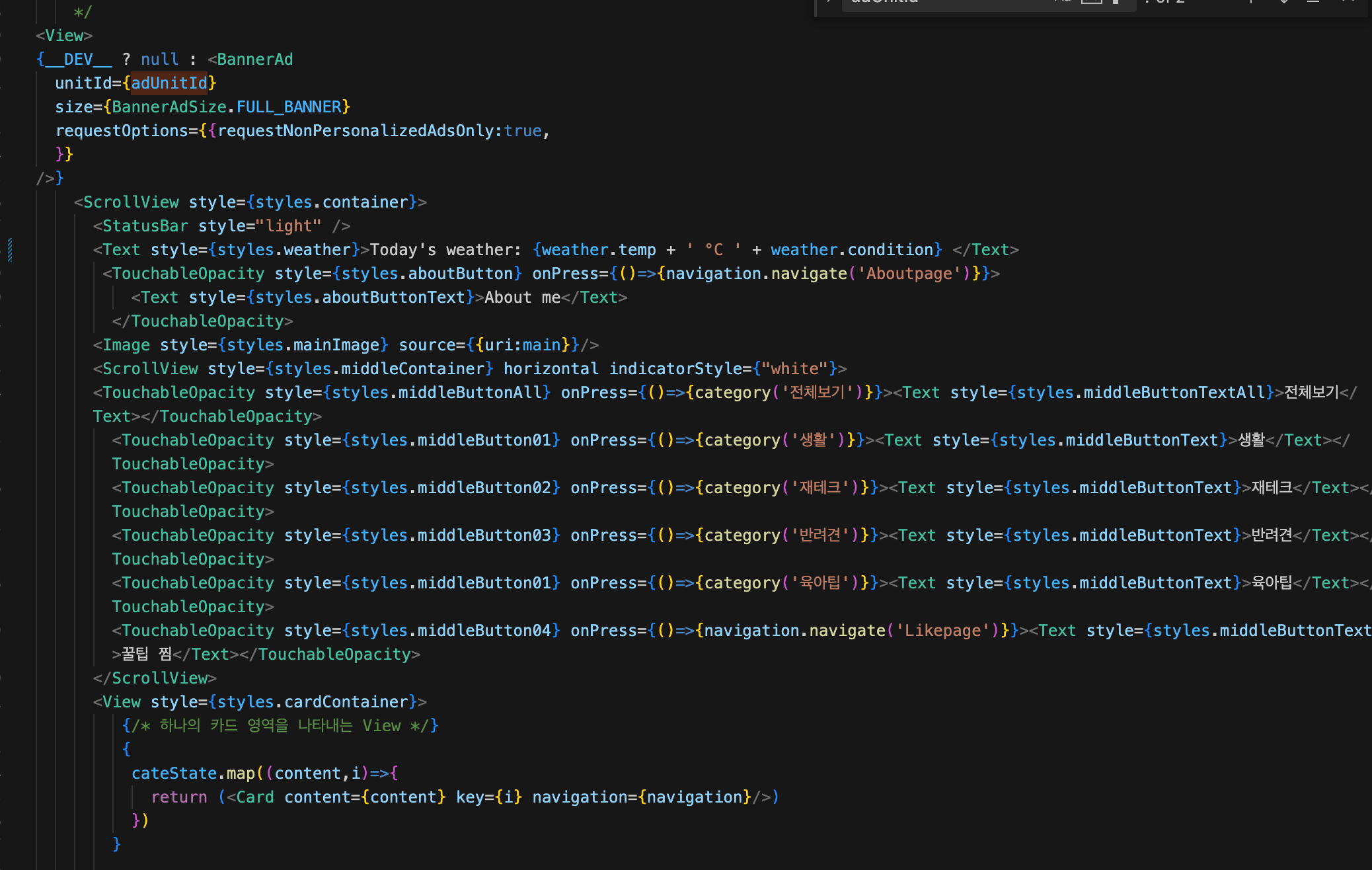The width and height of the screenshot is (1372, 870).
Task: Click styles.container in the ScrollView tag
Action: coord(332,202)
